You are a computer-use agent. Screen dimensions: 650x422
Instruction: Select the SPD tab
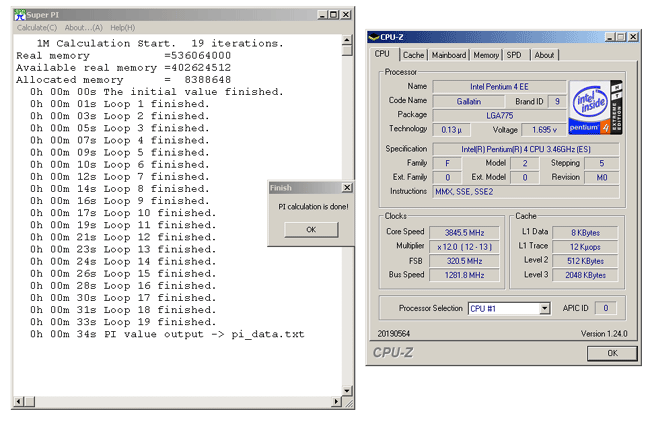(514, 55)
